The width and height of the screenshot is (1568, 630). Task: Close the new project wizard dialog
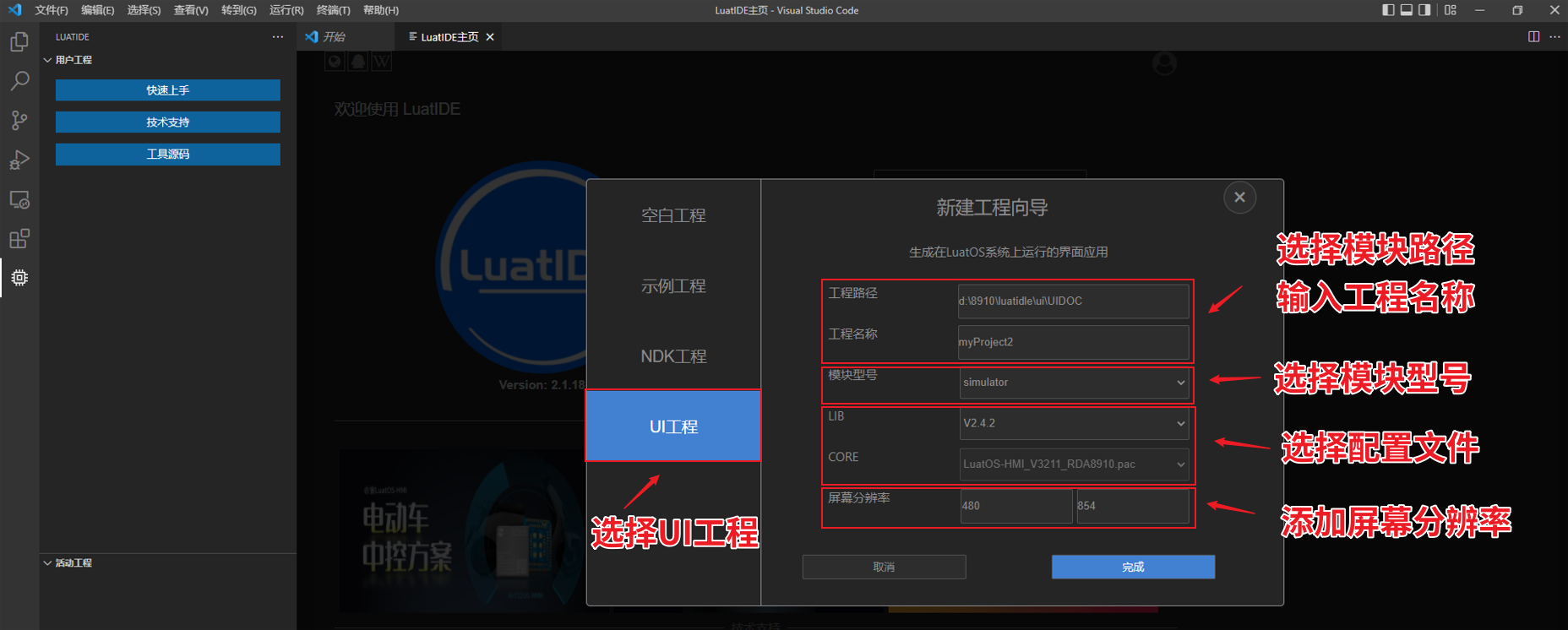[x=1239, y=198]
